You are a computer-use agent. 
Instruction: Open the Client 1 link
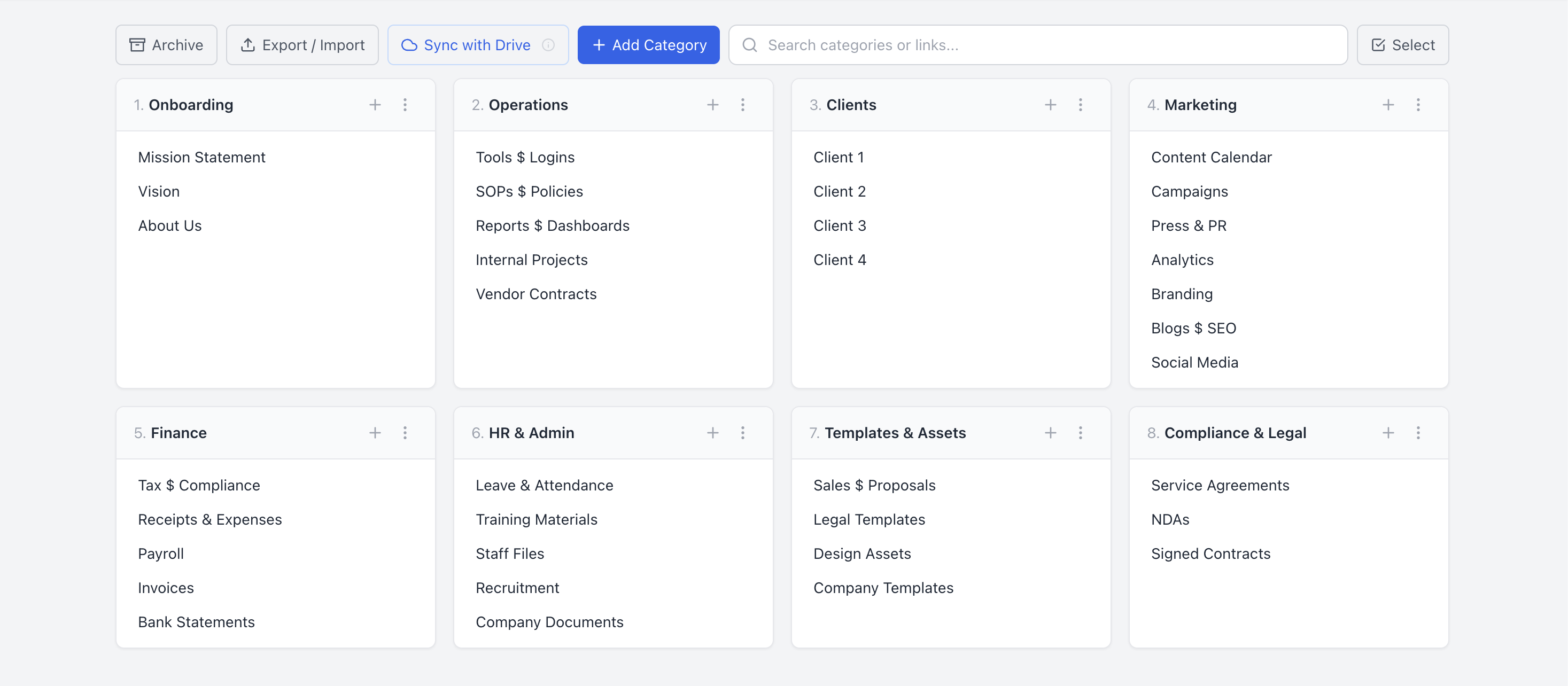pyautogui.click(x=839, y=157)
